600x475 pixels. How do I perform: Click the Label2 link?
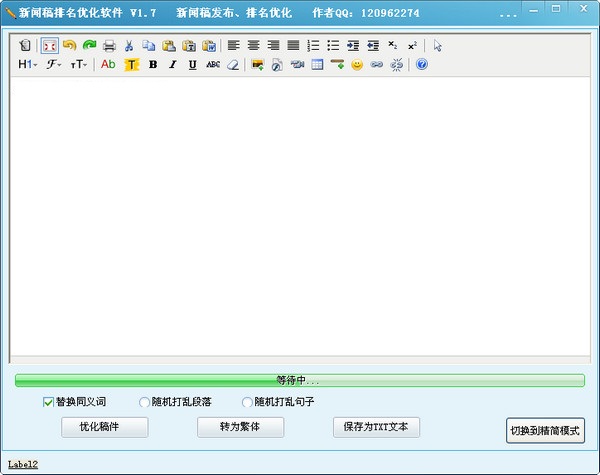(23, 465)
